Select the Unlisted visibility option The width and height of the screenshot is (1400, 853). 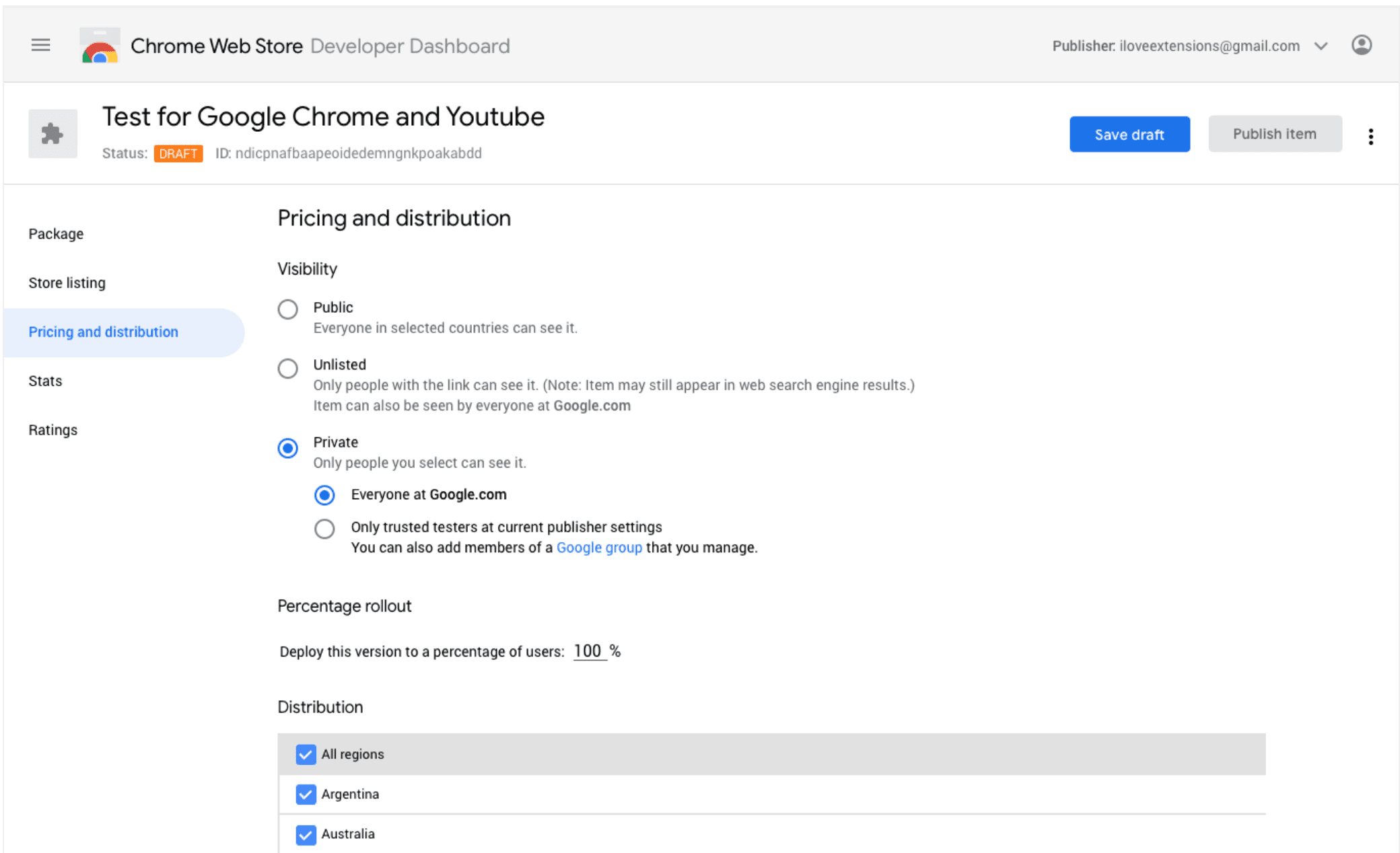pyautogui.click(x=287, y=369)
